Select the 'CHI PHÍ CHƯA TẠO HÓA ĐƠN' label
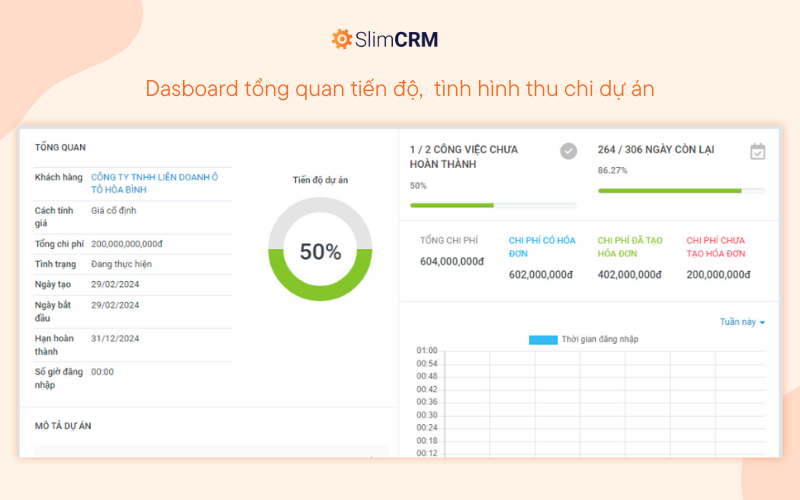Image resolution: width=800 pixels, height=500 pixels. click(x=715, y=247)
